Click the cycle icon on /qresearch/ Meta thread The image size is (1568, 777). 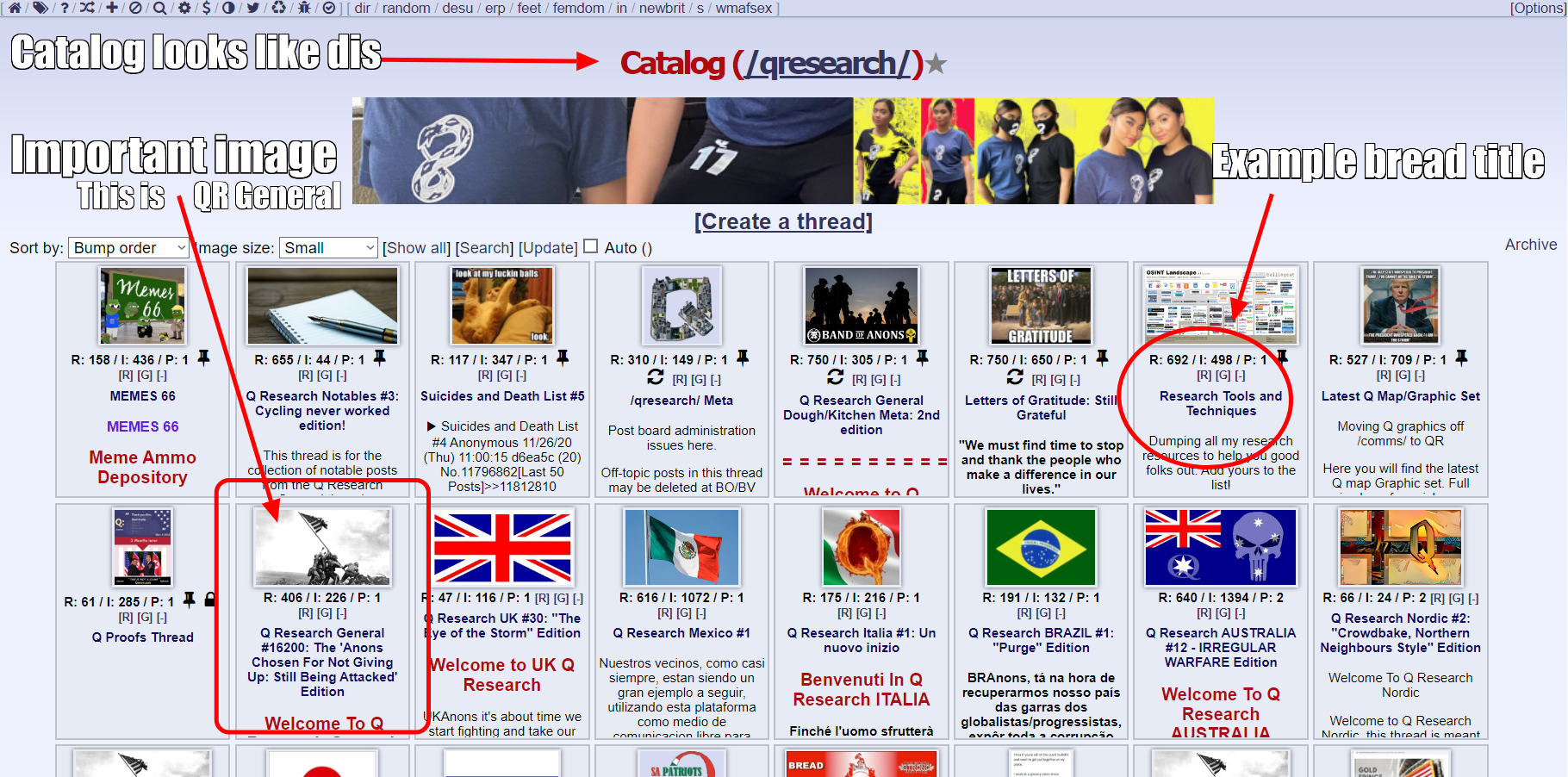click(x=656, y=377)
